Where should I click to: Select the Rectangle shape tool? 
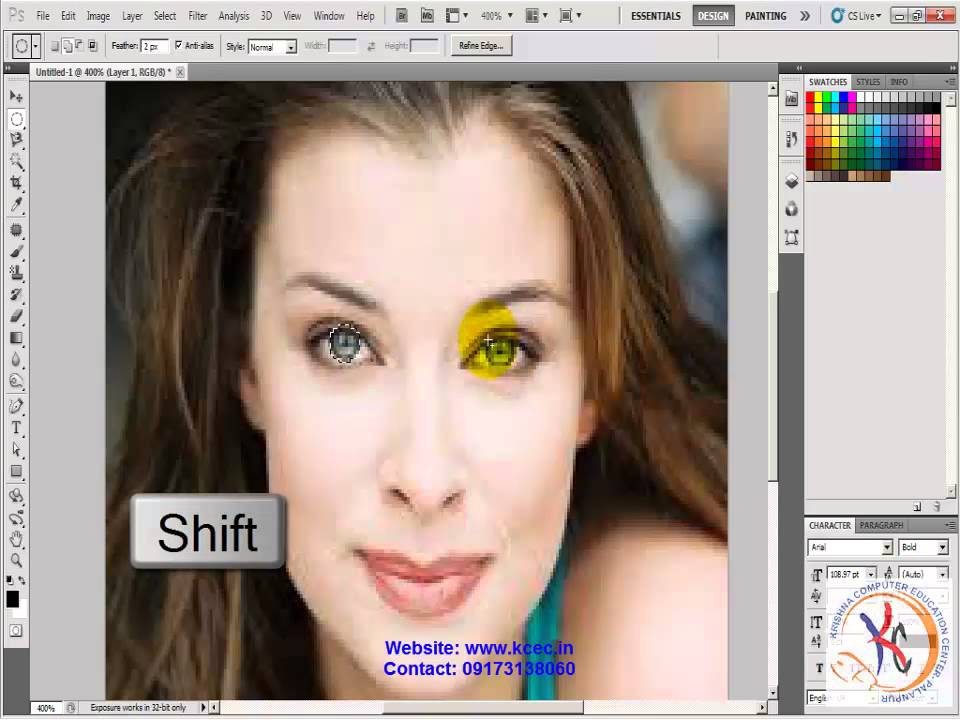(17, 471)
